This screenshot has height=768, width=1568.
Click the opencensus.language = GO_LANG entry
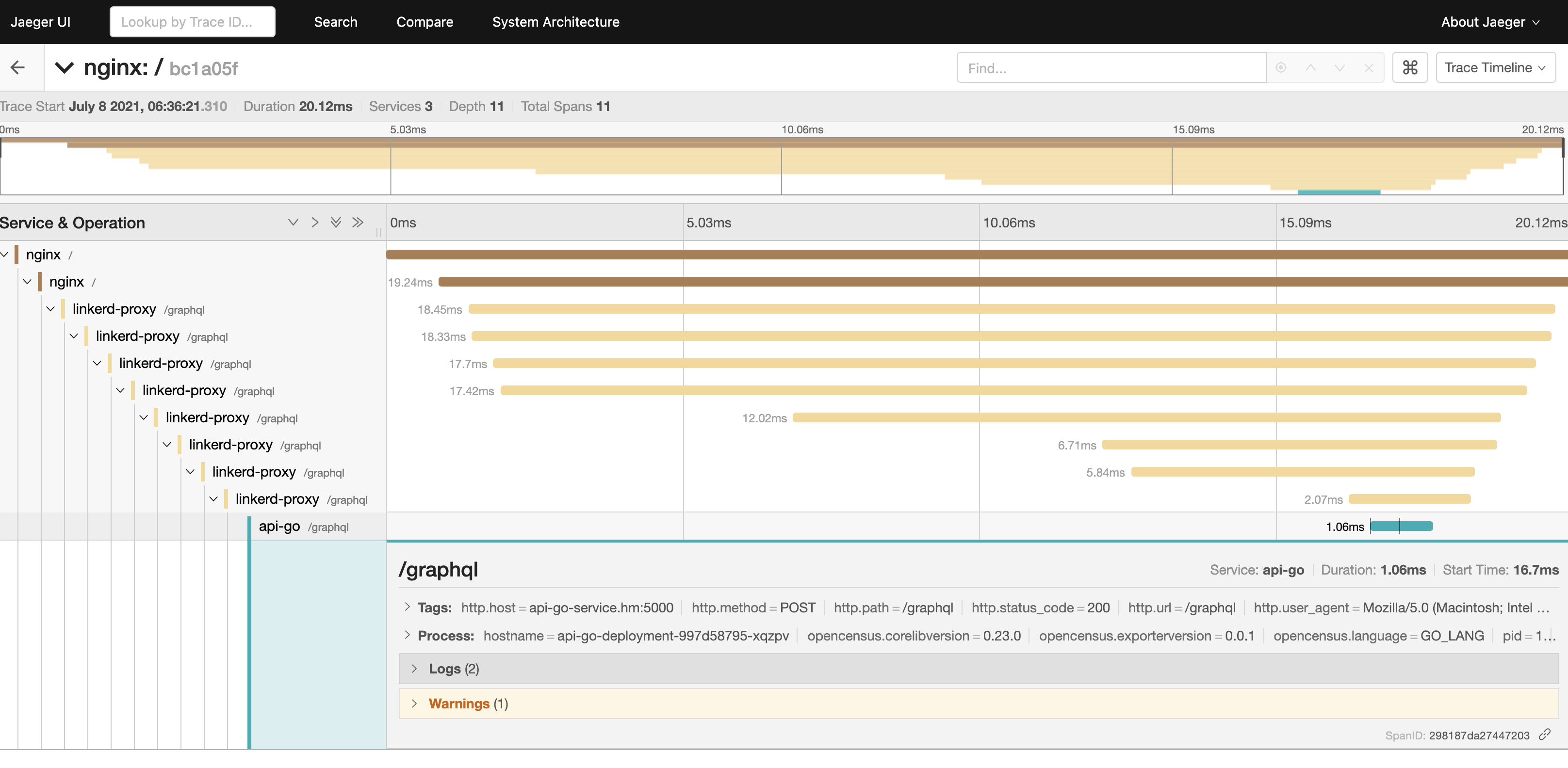[1378, 635]
